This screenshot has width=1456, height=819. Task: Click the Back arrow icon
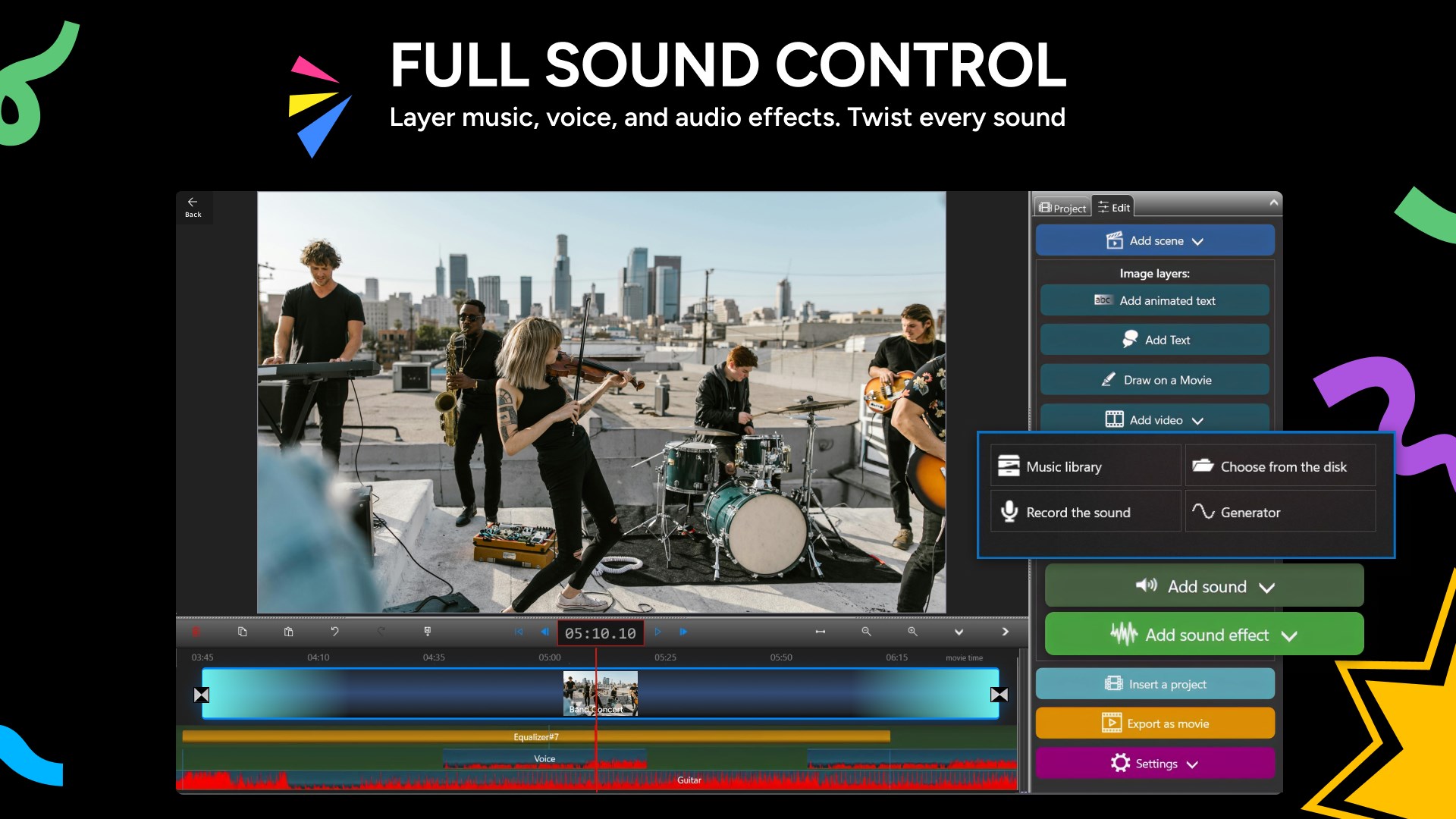pyautogui.click(x=193, y=202)
